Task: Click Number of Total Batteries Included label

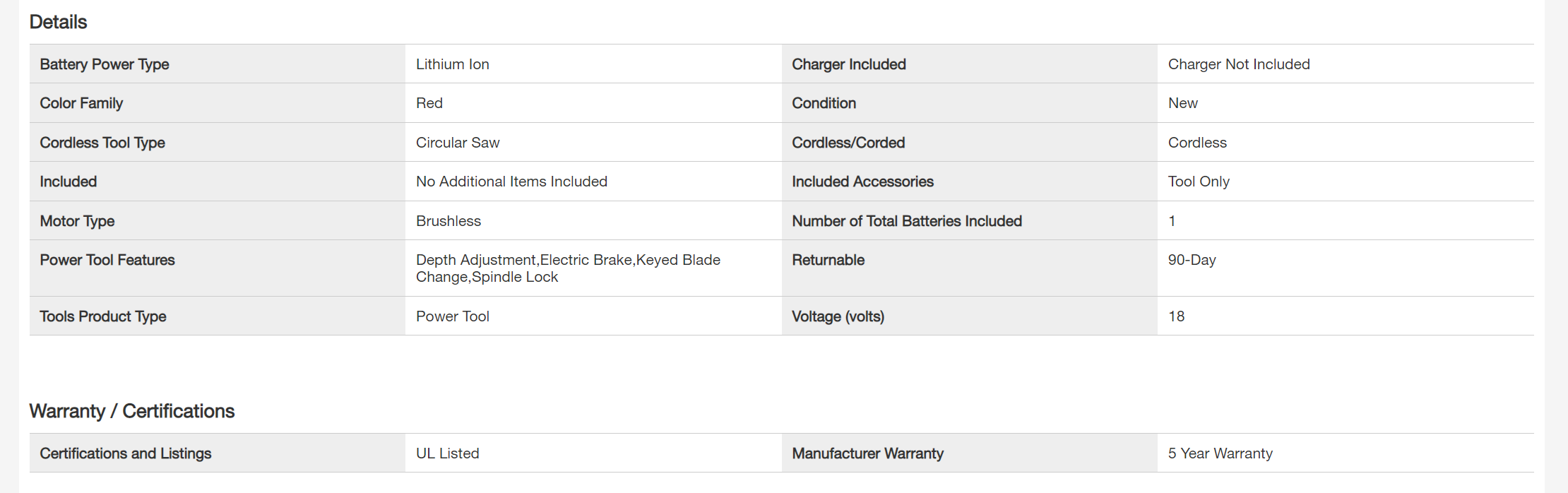Action: point(907,221)
